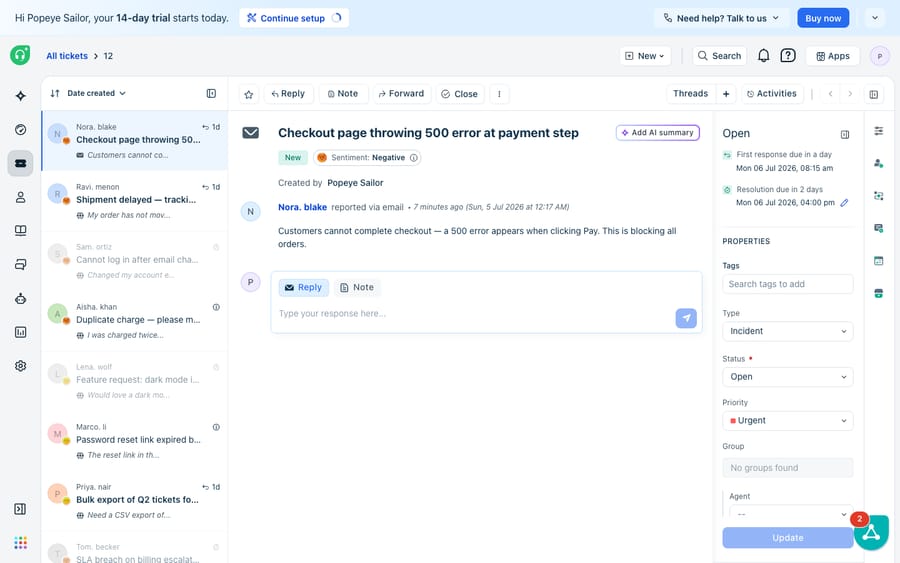Click the Buy now button
900x563 pixels.
(823, 18)
